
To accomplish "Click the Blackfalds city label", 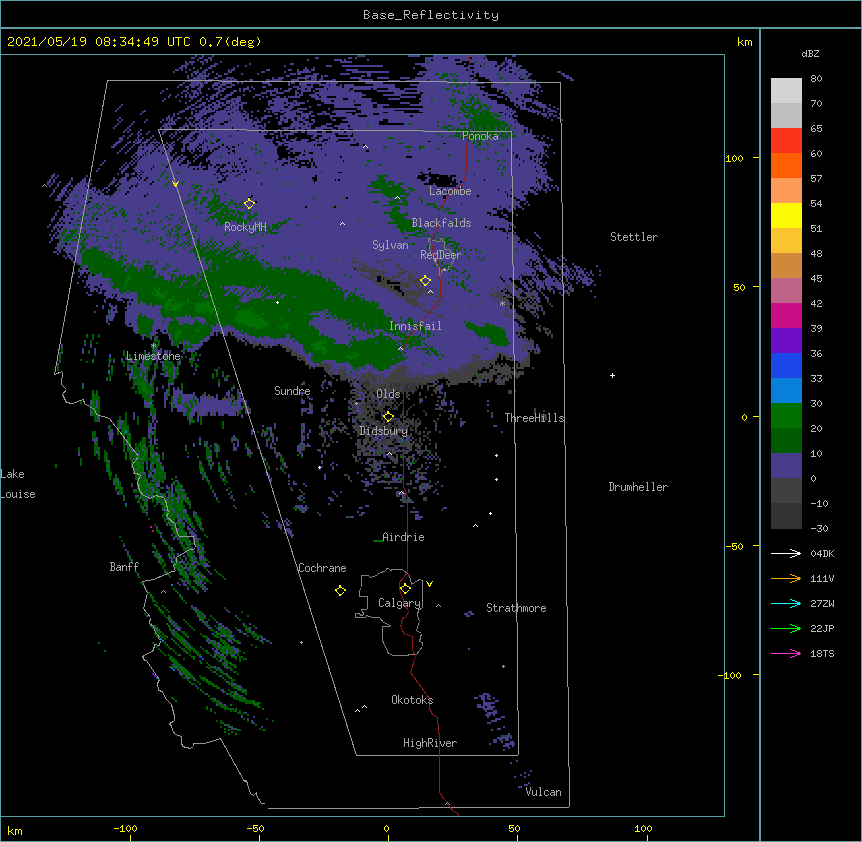I will click(x=441, y=223).
